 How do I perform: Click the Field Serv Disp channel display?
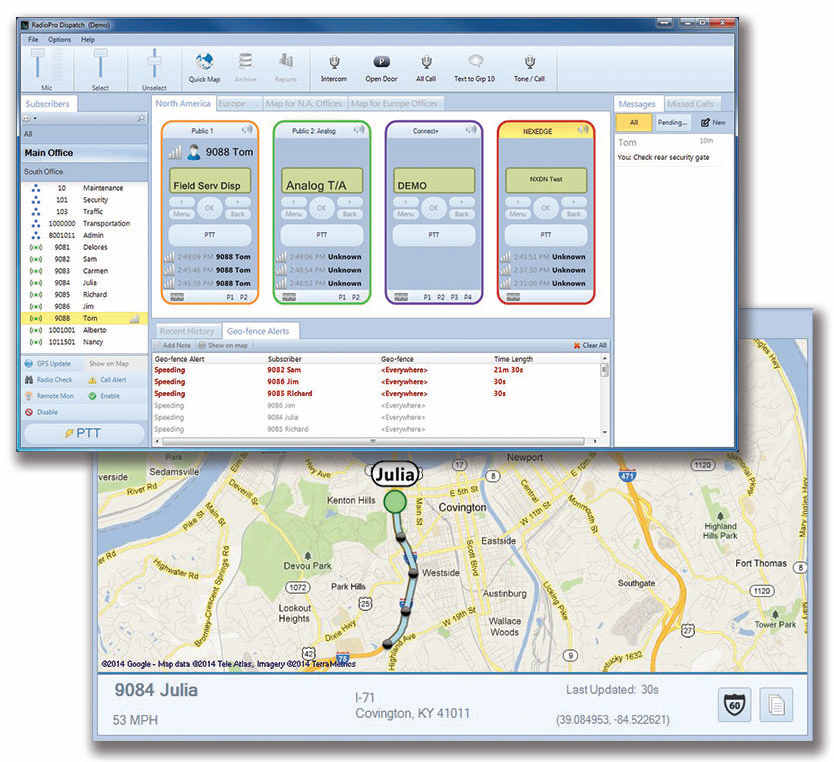210,180
